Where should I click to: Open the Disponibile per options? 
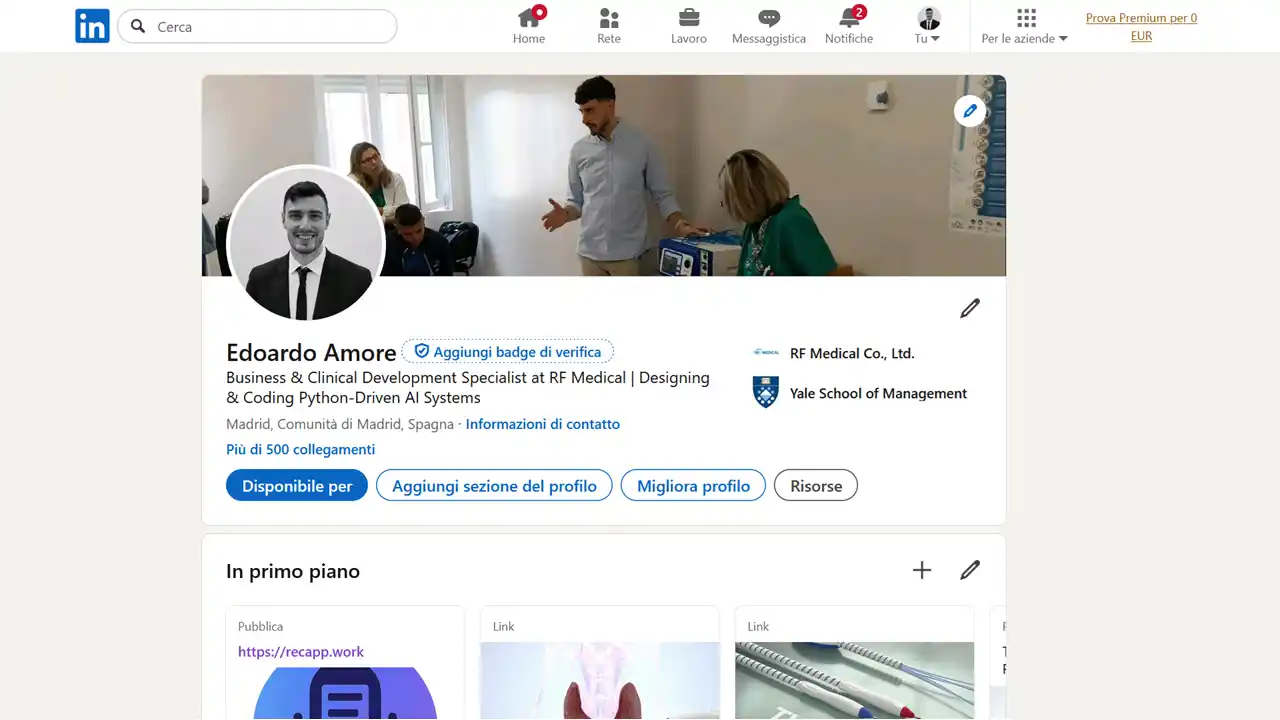tap(296, 485)
